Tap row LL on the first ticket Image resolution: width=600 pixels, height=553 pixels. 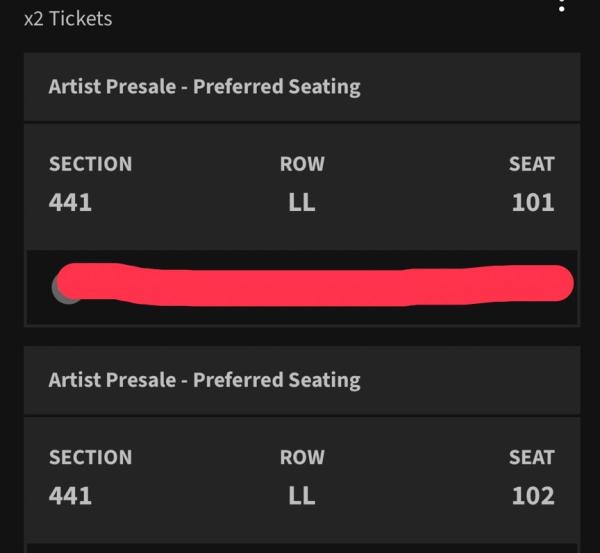pyautogui.click(x=302, y=202)
